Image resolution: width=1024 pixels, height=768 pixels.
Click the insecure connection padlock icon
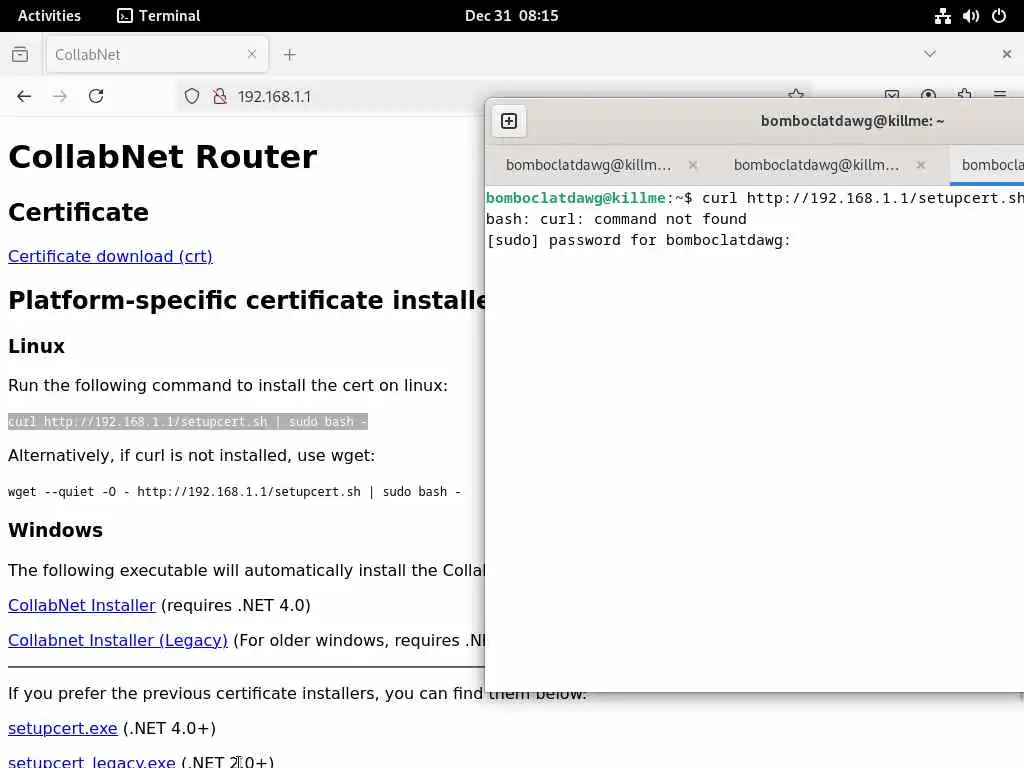219,97
